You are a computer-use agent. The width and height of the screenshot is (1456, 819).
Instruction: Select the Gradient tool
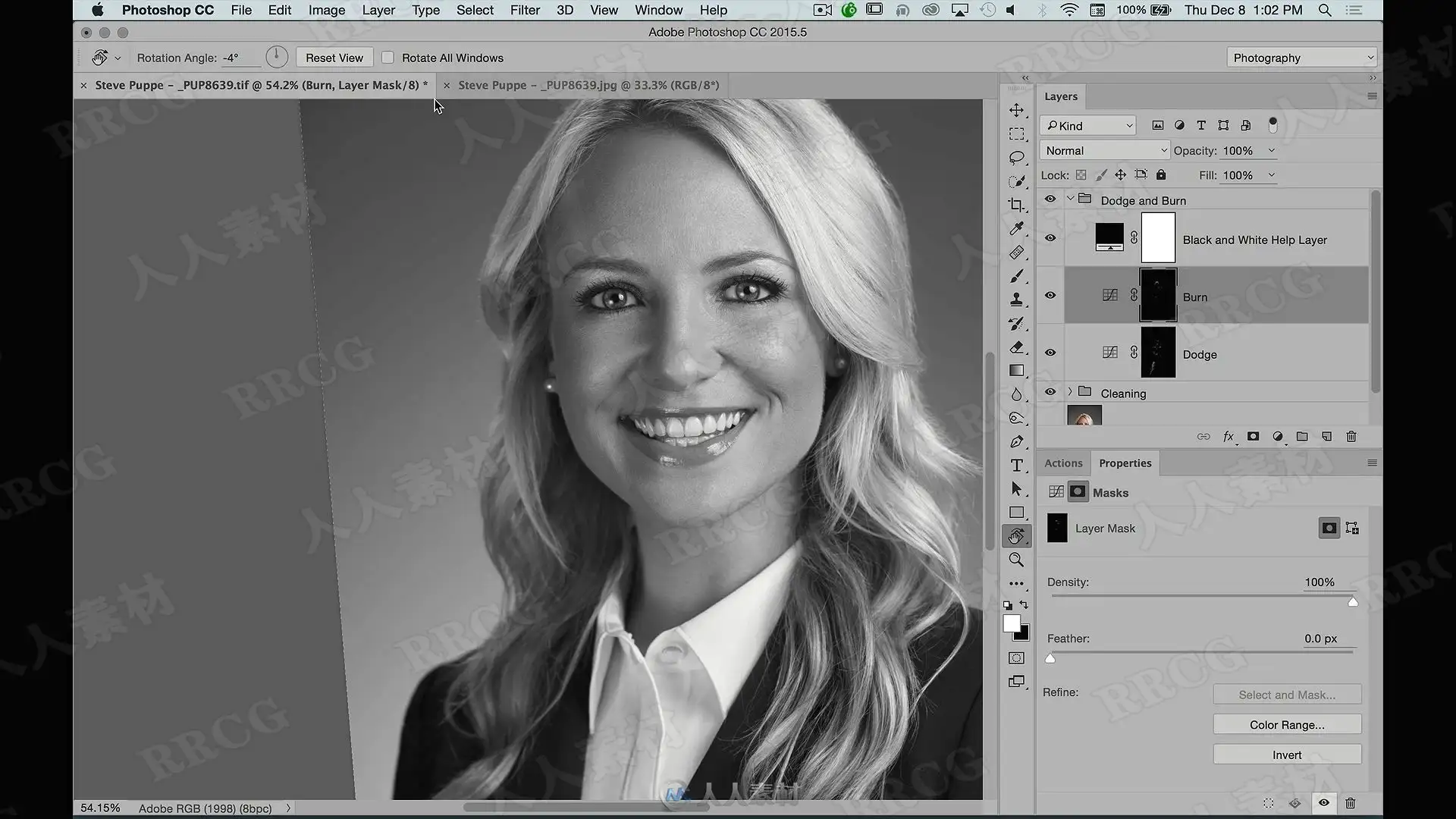tap(1016, 371)
